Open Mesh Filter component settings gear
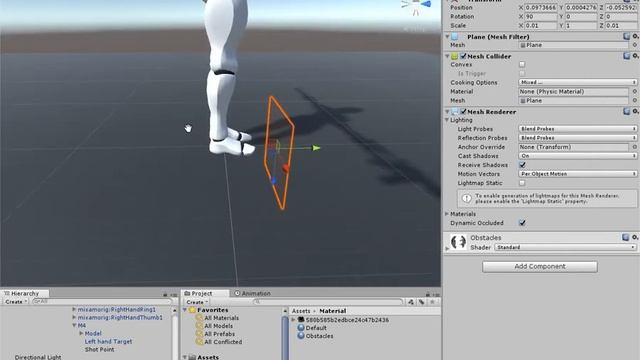 tap(635, 36)
